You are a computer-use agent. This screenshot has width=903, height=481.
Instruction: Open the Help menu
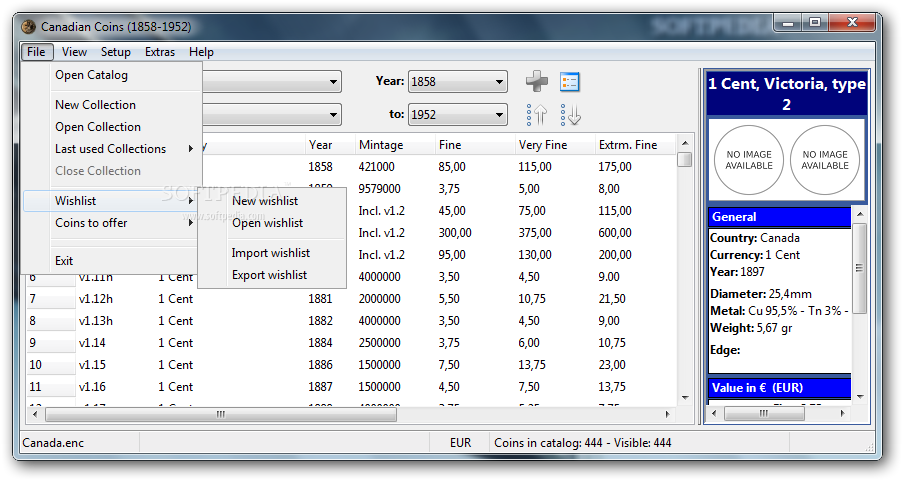pyautogui.click(x=201, y=52)
